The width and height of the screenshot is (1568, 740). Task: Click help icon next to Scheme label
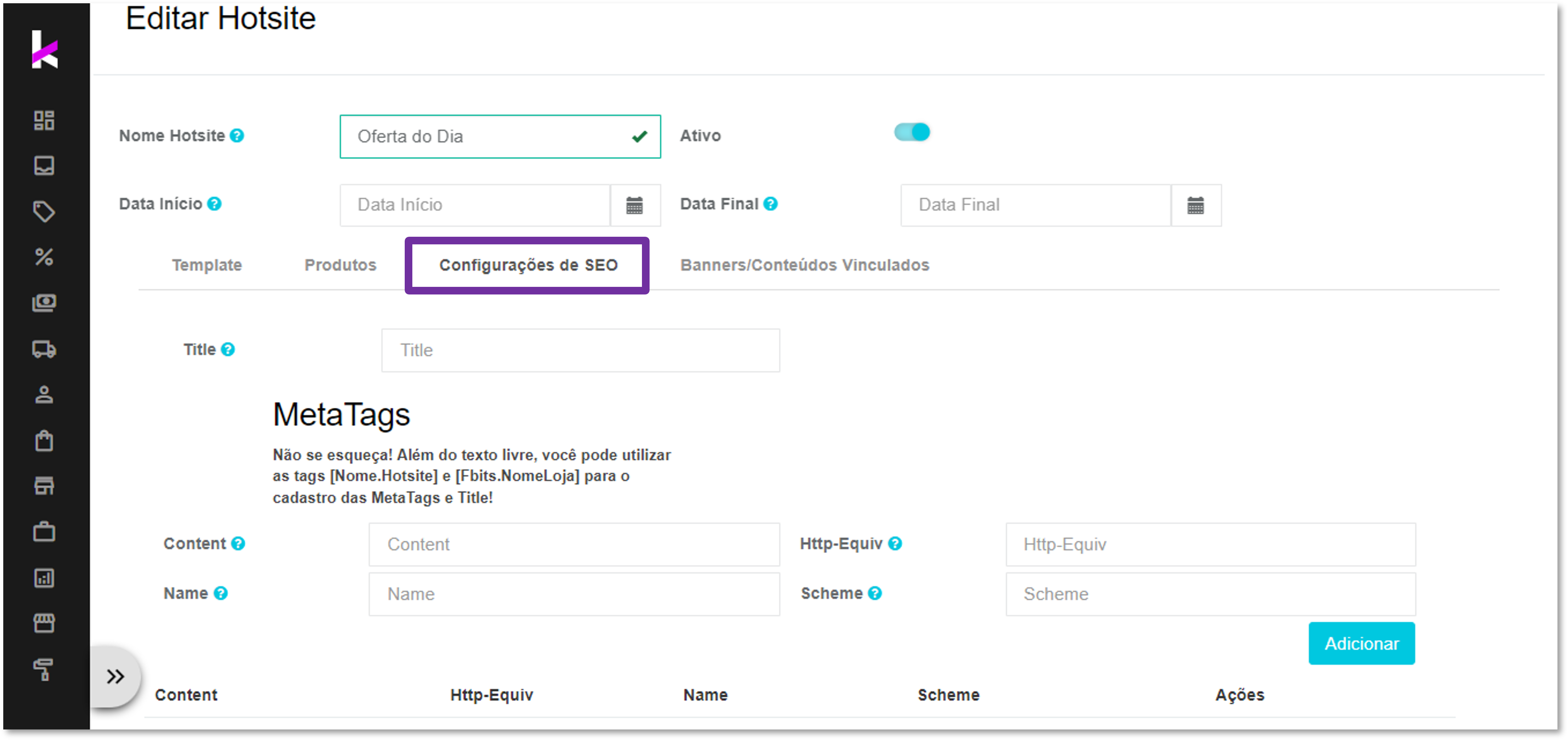[875, 593]
